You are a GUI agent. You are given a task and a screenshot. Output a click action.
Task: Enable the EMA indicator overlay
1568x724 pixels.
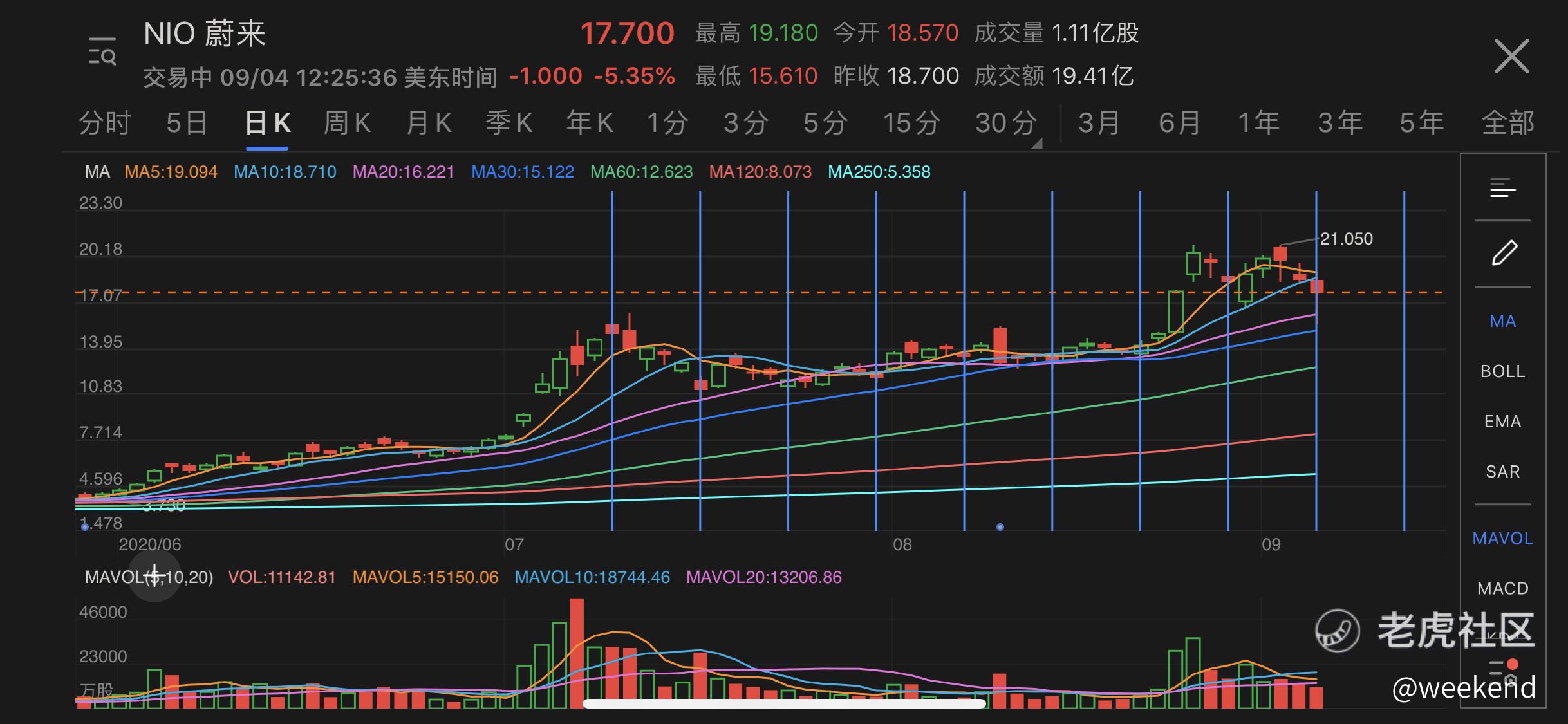(1503, 422)
